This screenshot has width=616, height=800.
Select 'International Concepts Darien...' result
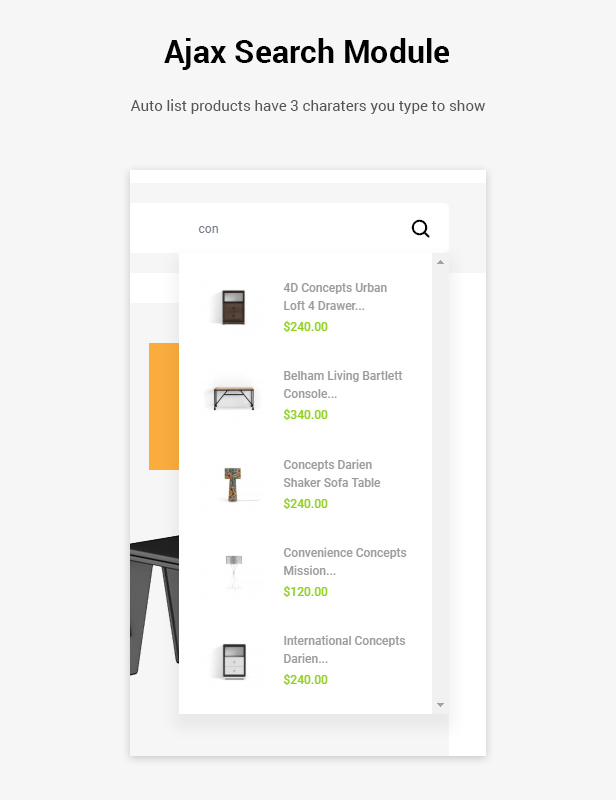(344, 649)
